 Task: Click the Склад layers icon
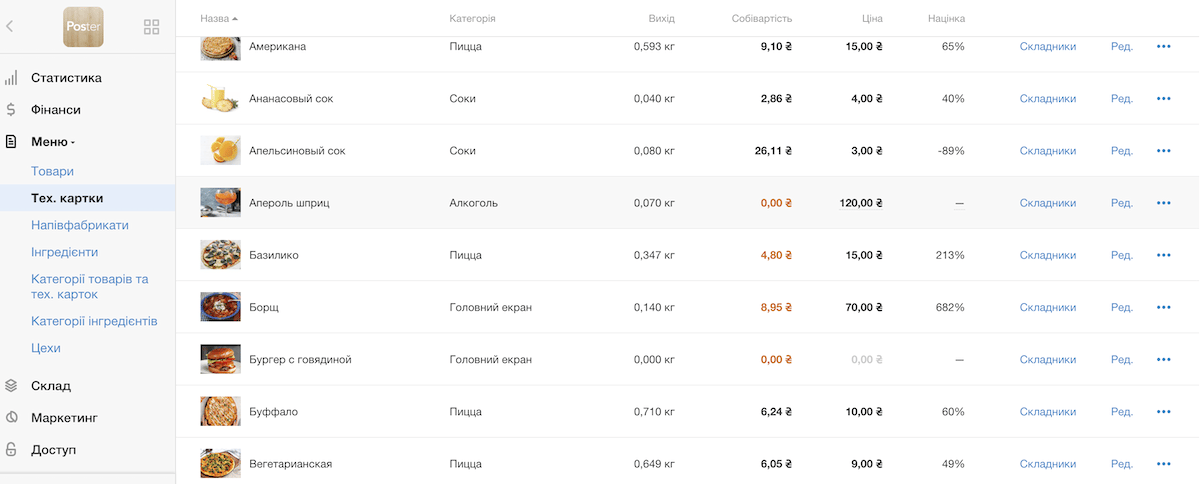pos(11,386)
